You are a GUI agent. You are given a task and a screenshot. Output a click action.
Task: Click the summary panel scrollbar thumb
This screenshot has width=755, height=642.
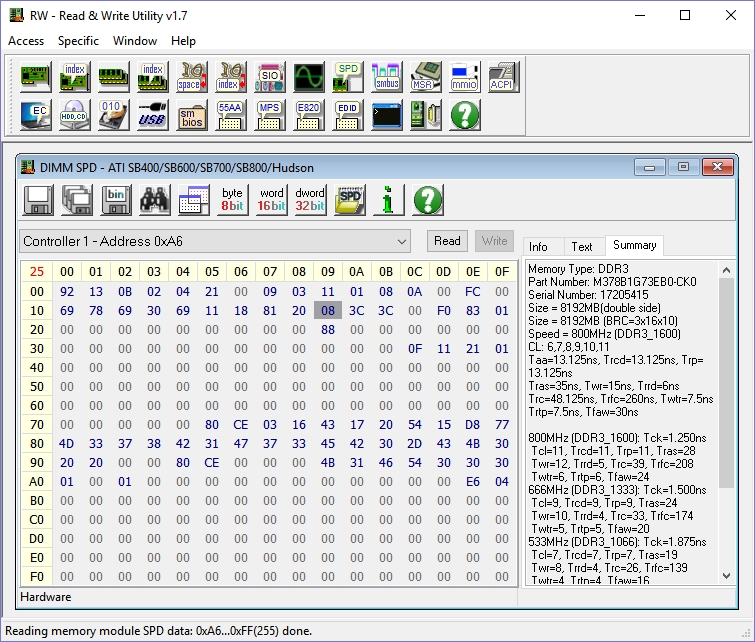[x=727, y=383]
